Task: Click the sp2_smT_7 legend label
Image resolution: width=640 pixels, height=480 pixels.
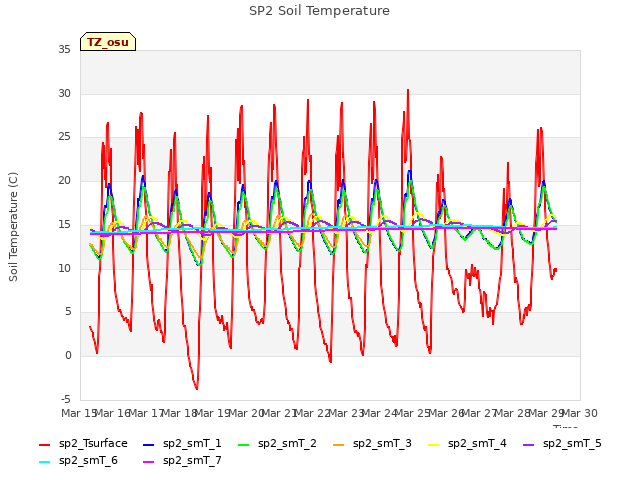Action: pos(192,460)
